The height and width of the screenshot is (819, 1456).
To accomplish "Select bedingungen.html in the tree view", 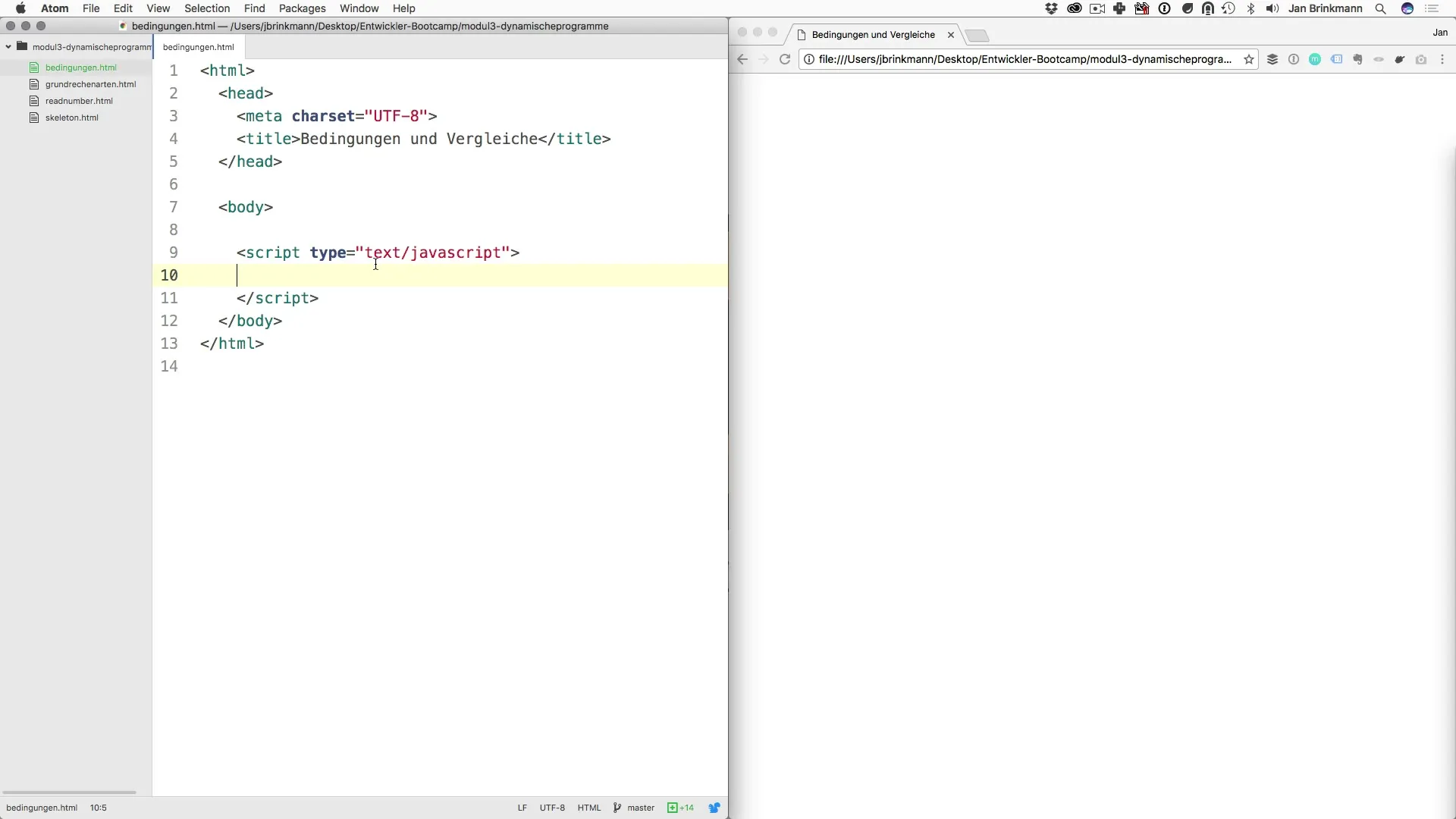I will click(80, 67).
